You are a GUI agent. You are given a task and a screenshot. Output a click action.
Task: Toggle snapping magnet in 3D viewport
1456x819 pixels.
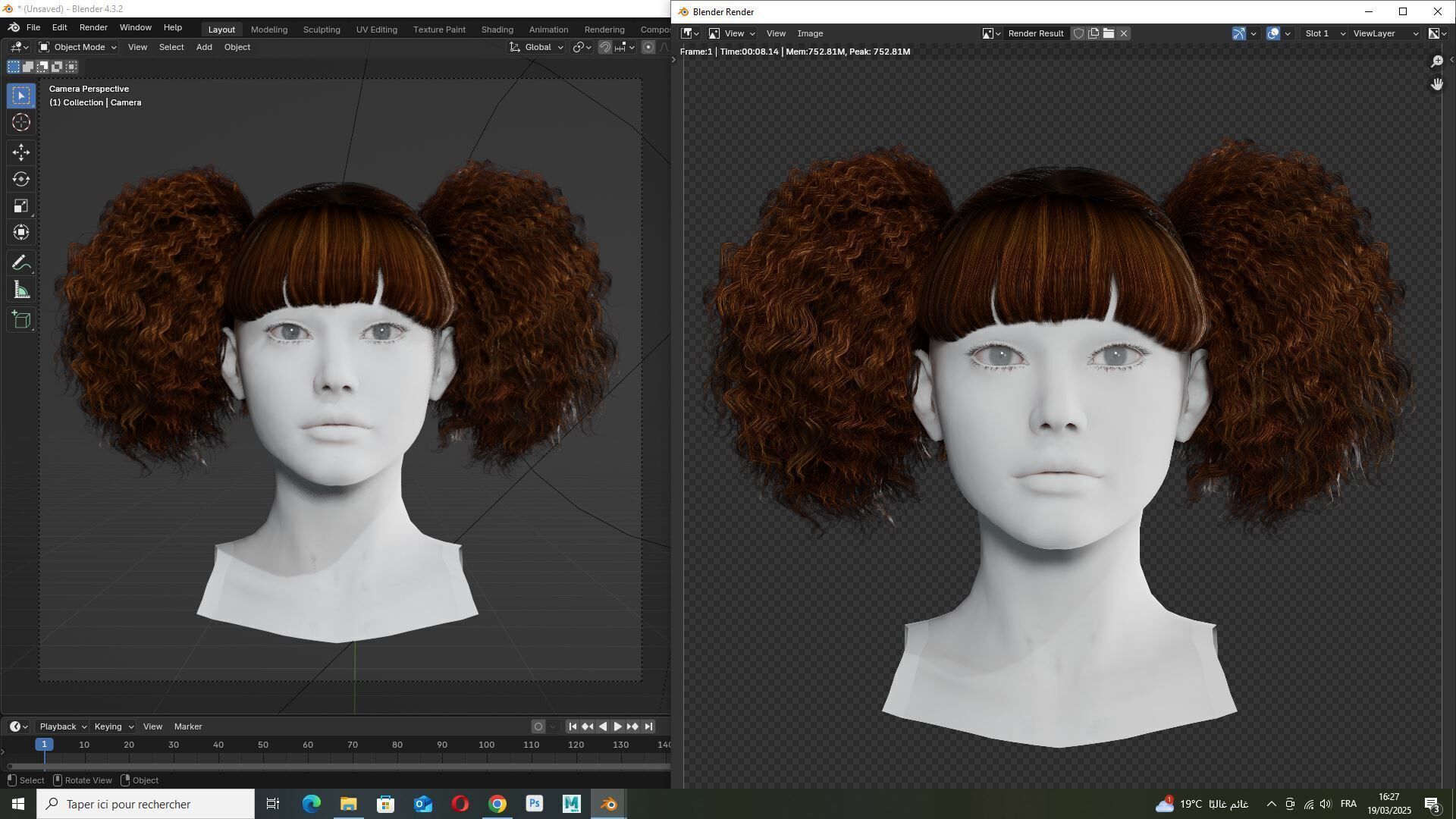[604, 47]
